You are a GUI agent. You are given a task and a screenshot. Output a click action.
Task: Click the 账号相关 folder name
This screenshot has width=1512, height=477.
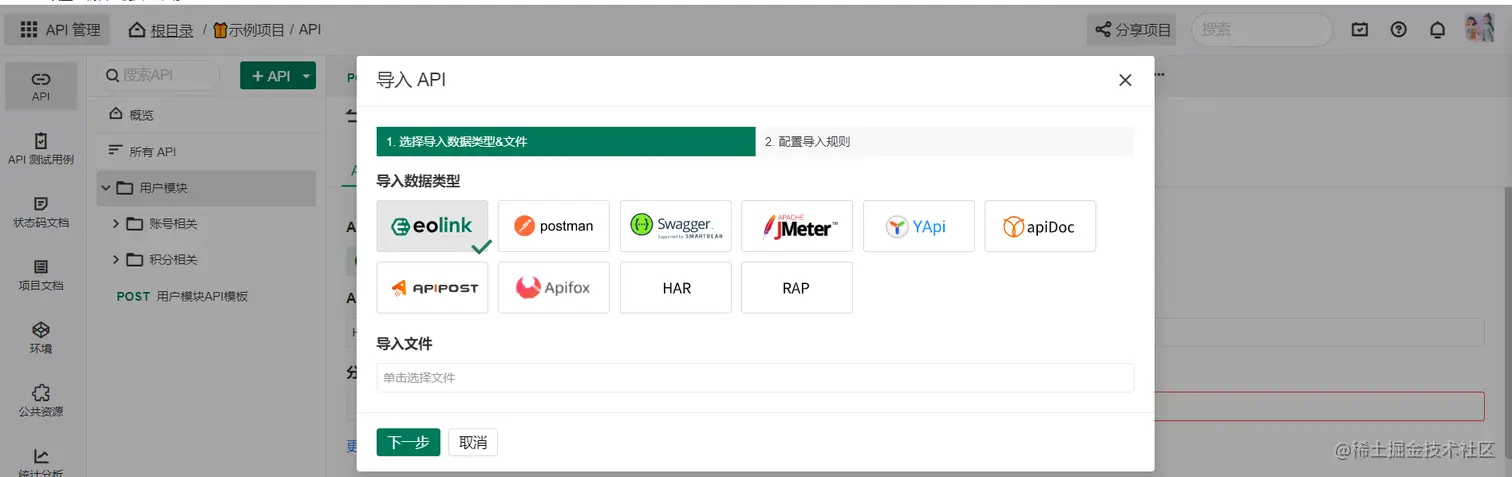(x=173, y=224)
